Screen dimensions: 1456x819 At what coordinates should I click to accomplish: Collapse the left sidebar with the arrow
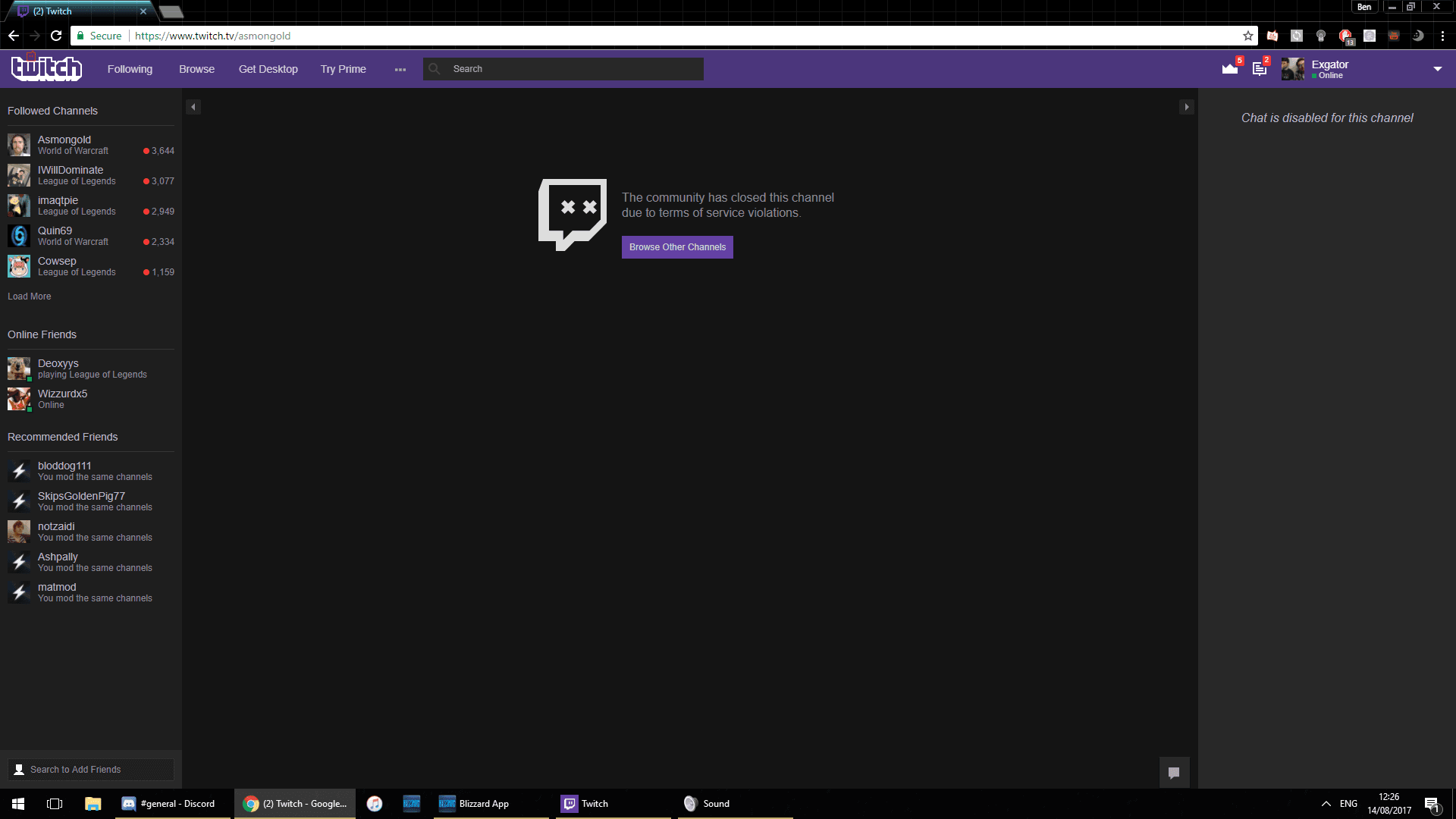point(193,107)
